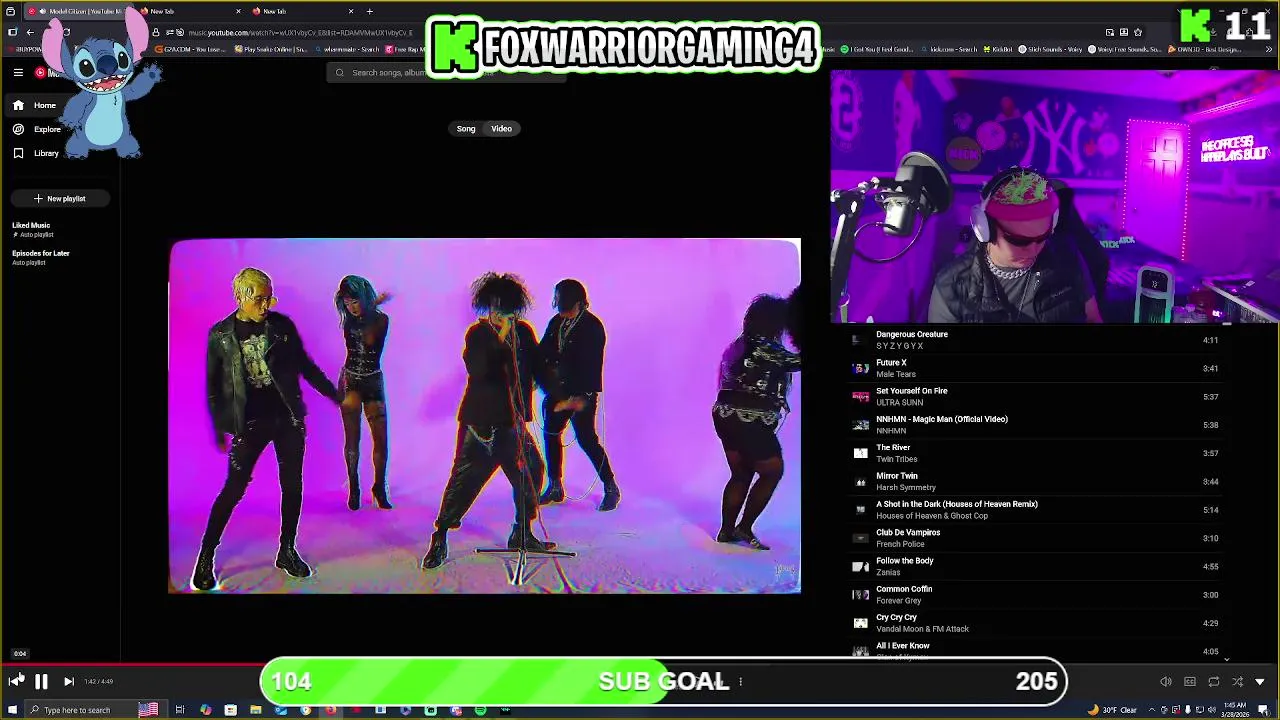Skip to the next track
Screen dimensions: 1280x720
pyautogui.click(x=68, y=681)
